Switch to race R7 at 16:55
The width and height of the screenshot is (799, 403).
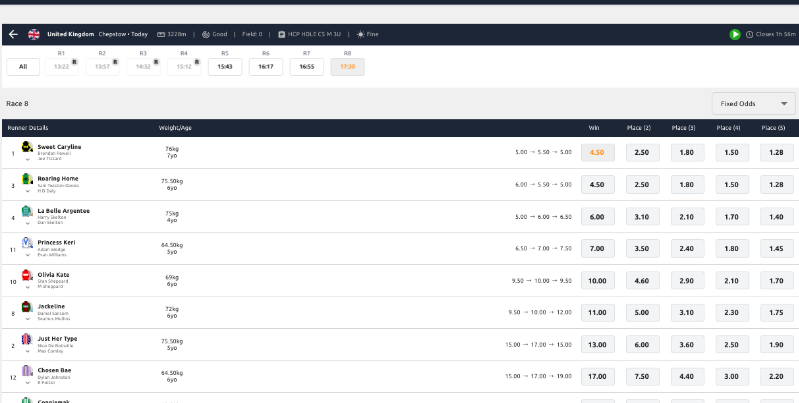point(306,66)
